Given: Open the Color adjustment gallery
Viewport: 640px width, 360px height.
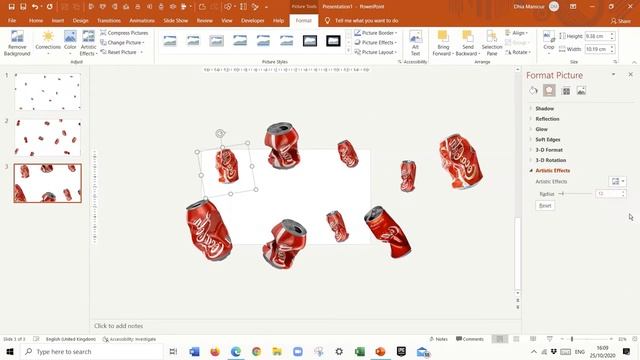Looking at the screenshot, I should [70, 42].
